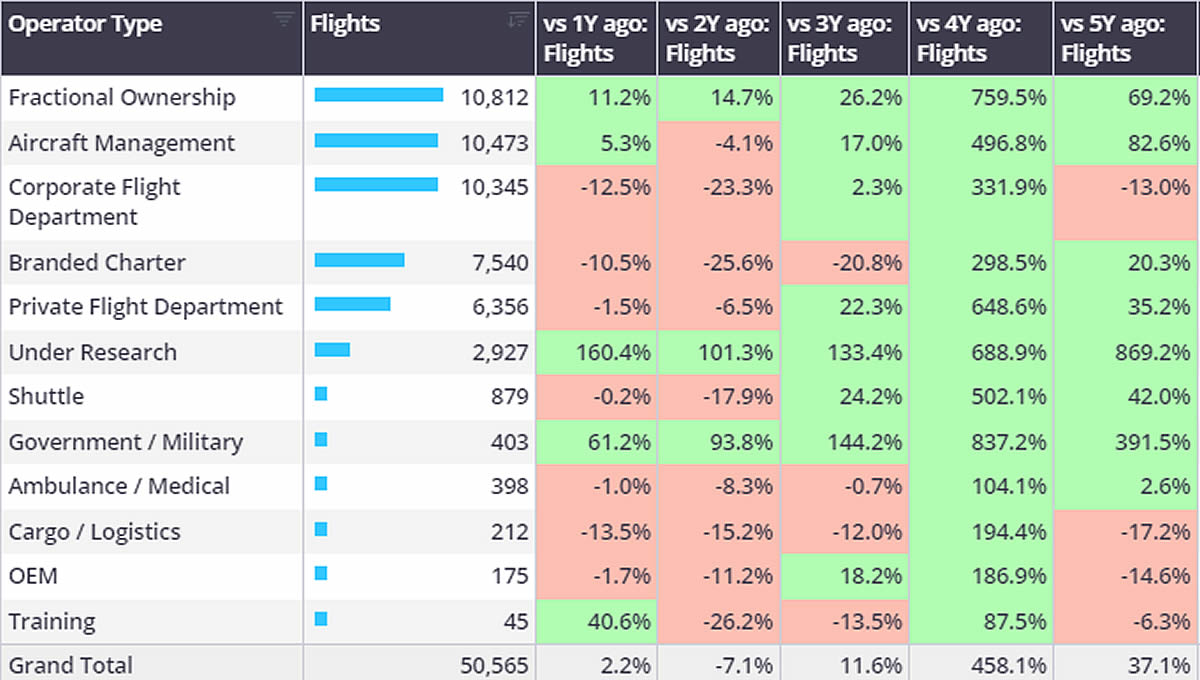
Task: Select the Ambulance / Medical row label
Action: tap(119, 486)
